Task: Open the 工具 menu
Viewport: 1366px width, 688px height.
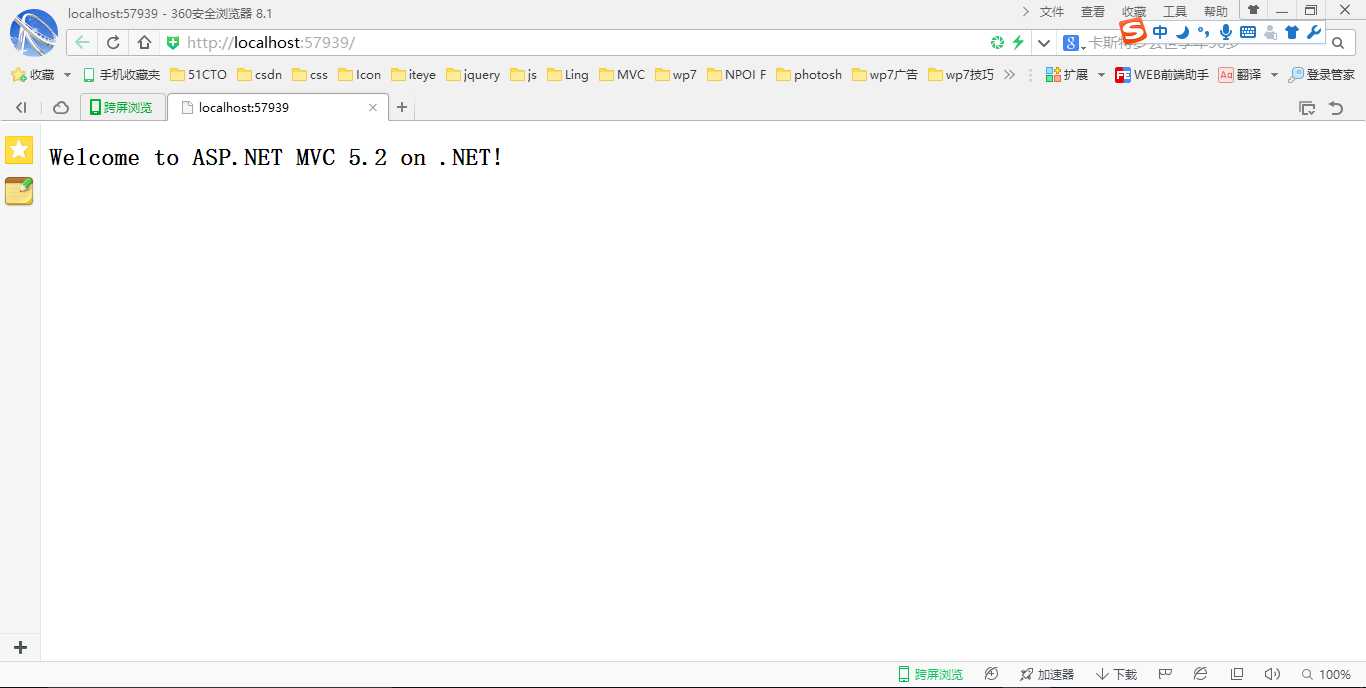Action: point(1175,11)
